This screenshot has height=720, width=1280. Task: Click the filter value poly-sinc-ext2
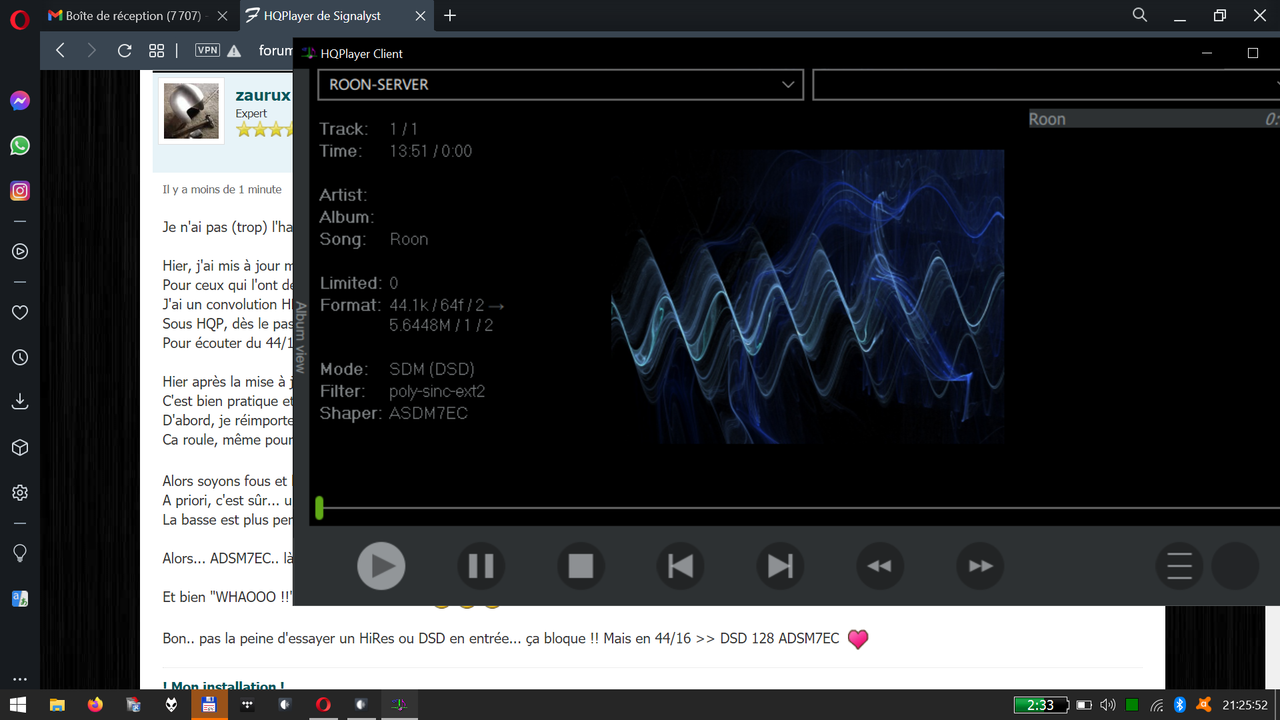click(437, 392)
